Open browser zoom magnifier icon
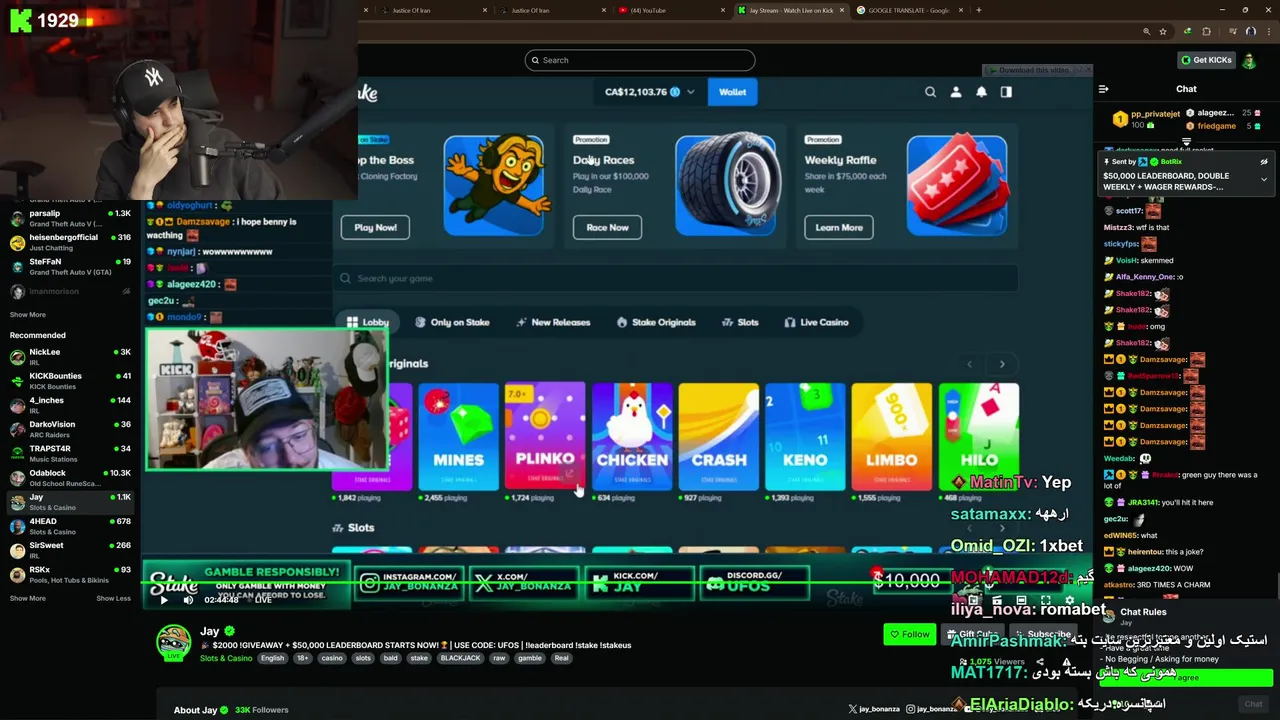The image size is (1280, 720). point(1146,31)
